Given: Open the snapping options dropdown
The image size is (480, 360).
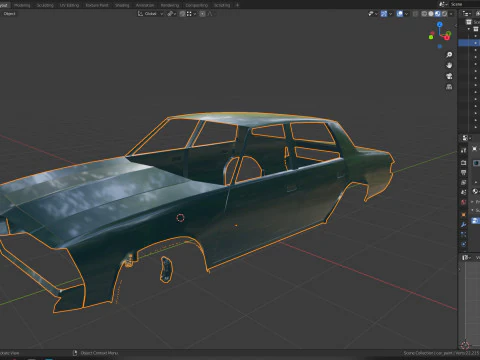Looking at the screenshot, I should click(191, 14).
